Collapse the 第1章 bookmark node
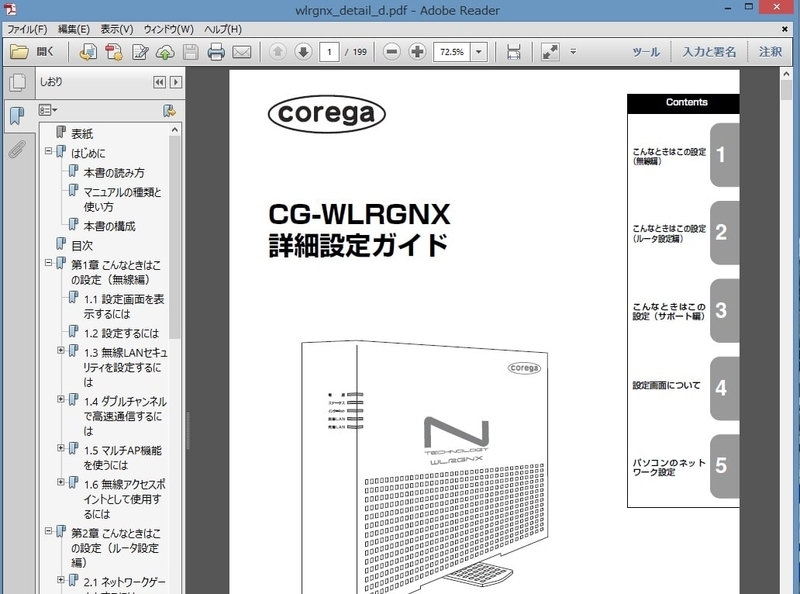Screen dimensions: 800x594 (x=48, y=263)
